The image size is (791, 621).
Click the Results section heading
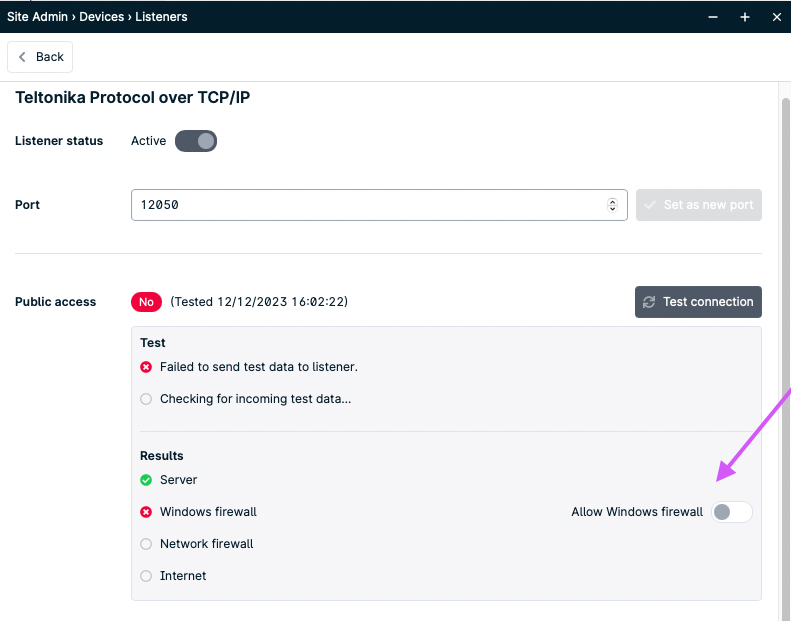click(x=161, y=456)
